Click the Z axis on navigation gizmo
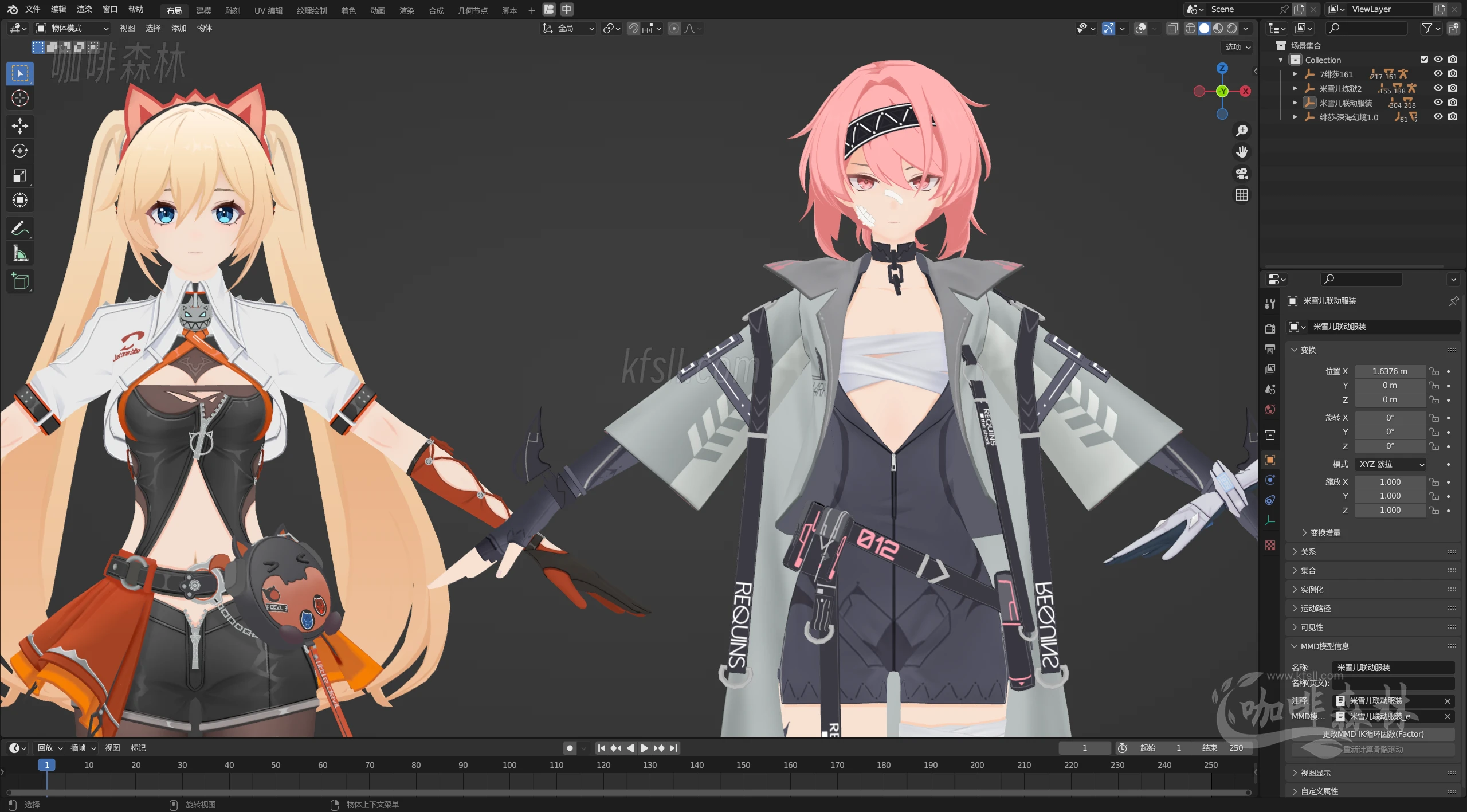Screen dimensions: 1467x812 point(1222,68)
